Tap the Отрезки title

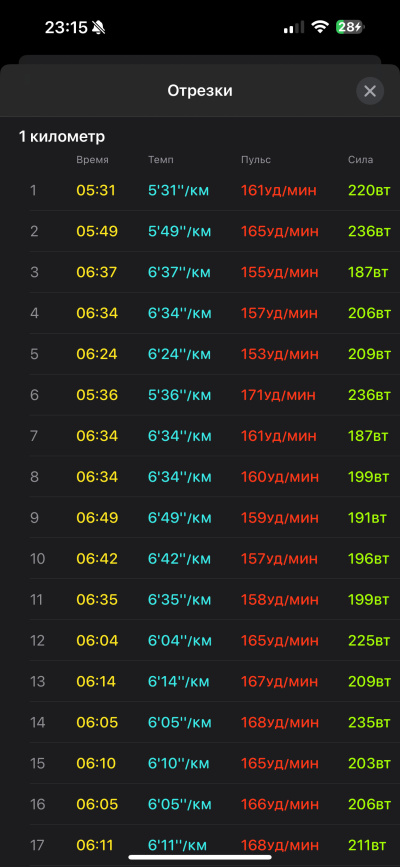[x=200, y=91]
